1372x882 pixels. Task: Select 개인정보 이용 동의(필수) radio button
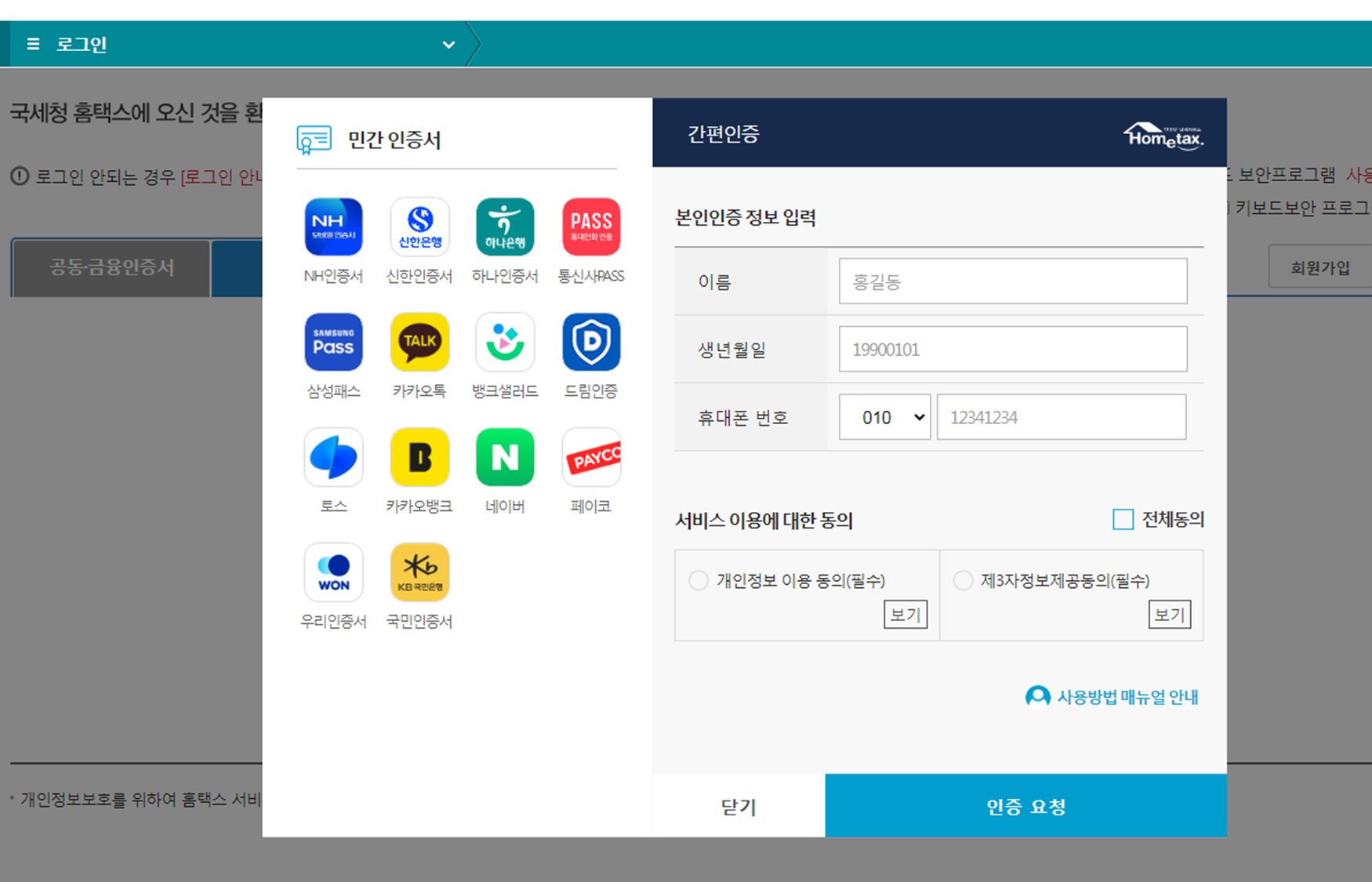tap(698, 580)
